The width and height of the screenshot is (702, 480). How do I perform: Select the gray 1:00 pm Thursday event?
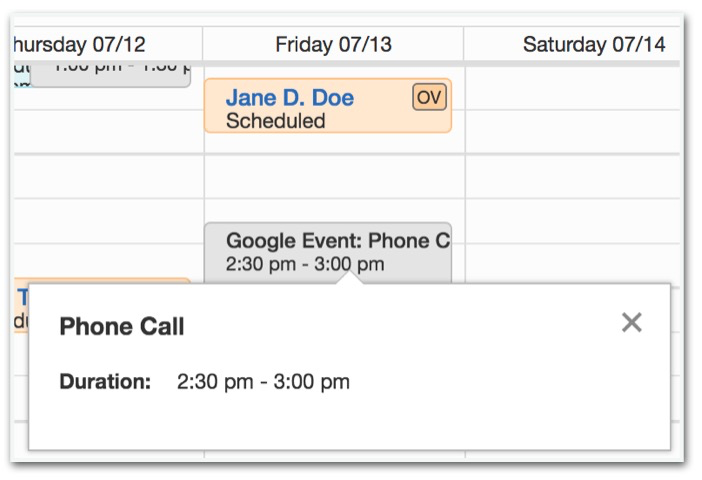[110, 72]
